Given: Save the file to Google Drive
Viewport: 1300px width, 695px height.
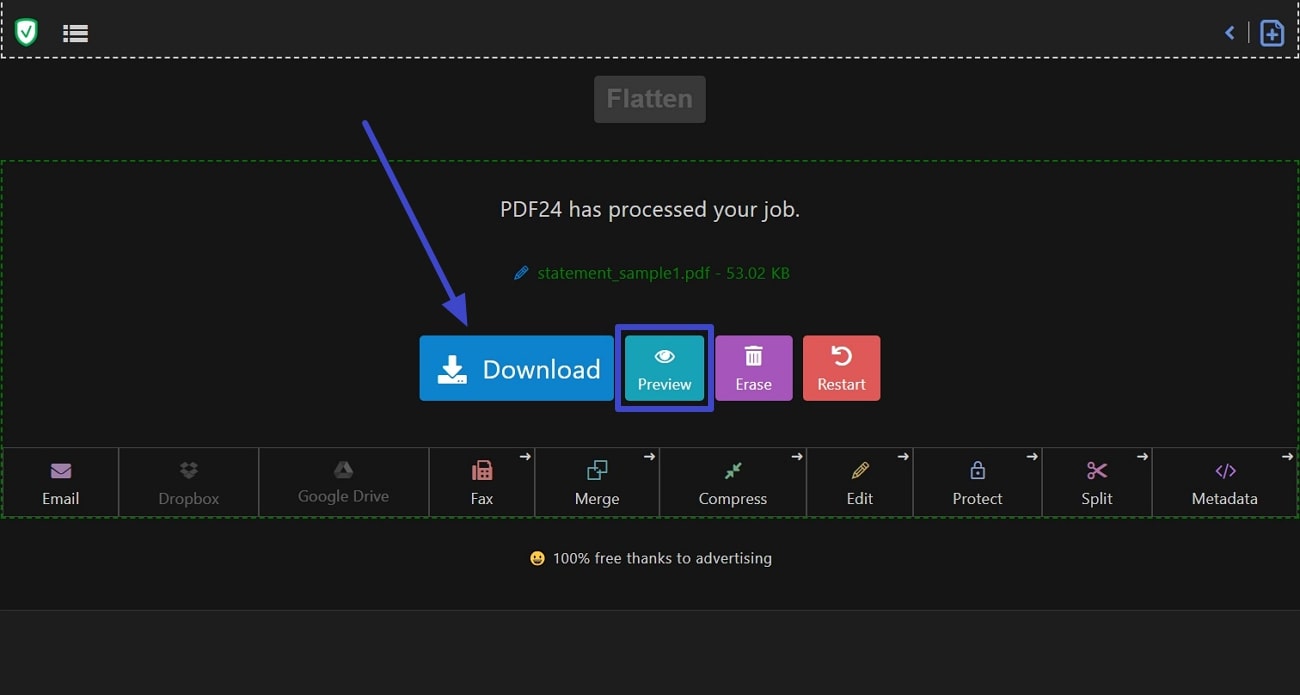Looking at the screenshot, I should coord(343,483).
